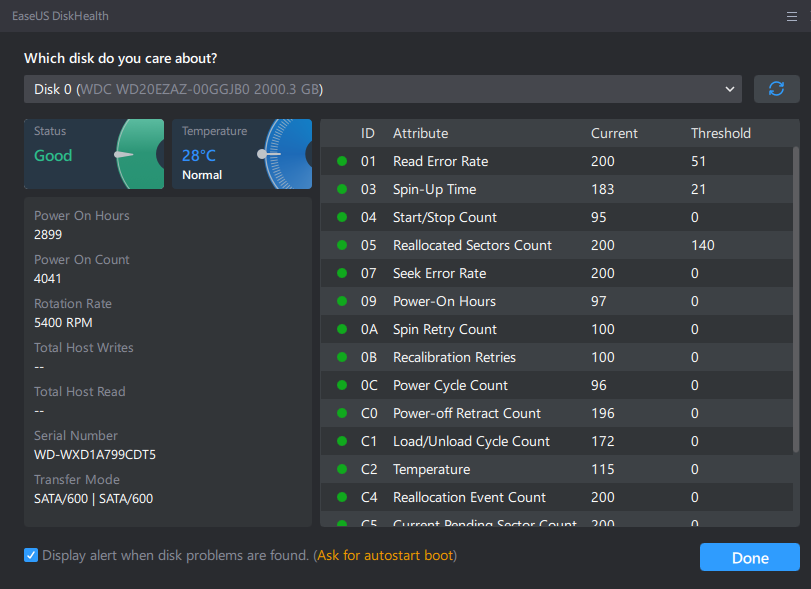The width and height of the screenshot is (811, 589).
Task: Select the Power-On Hours attribute text
Action: [444, 301]
